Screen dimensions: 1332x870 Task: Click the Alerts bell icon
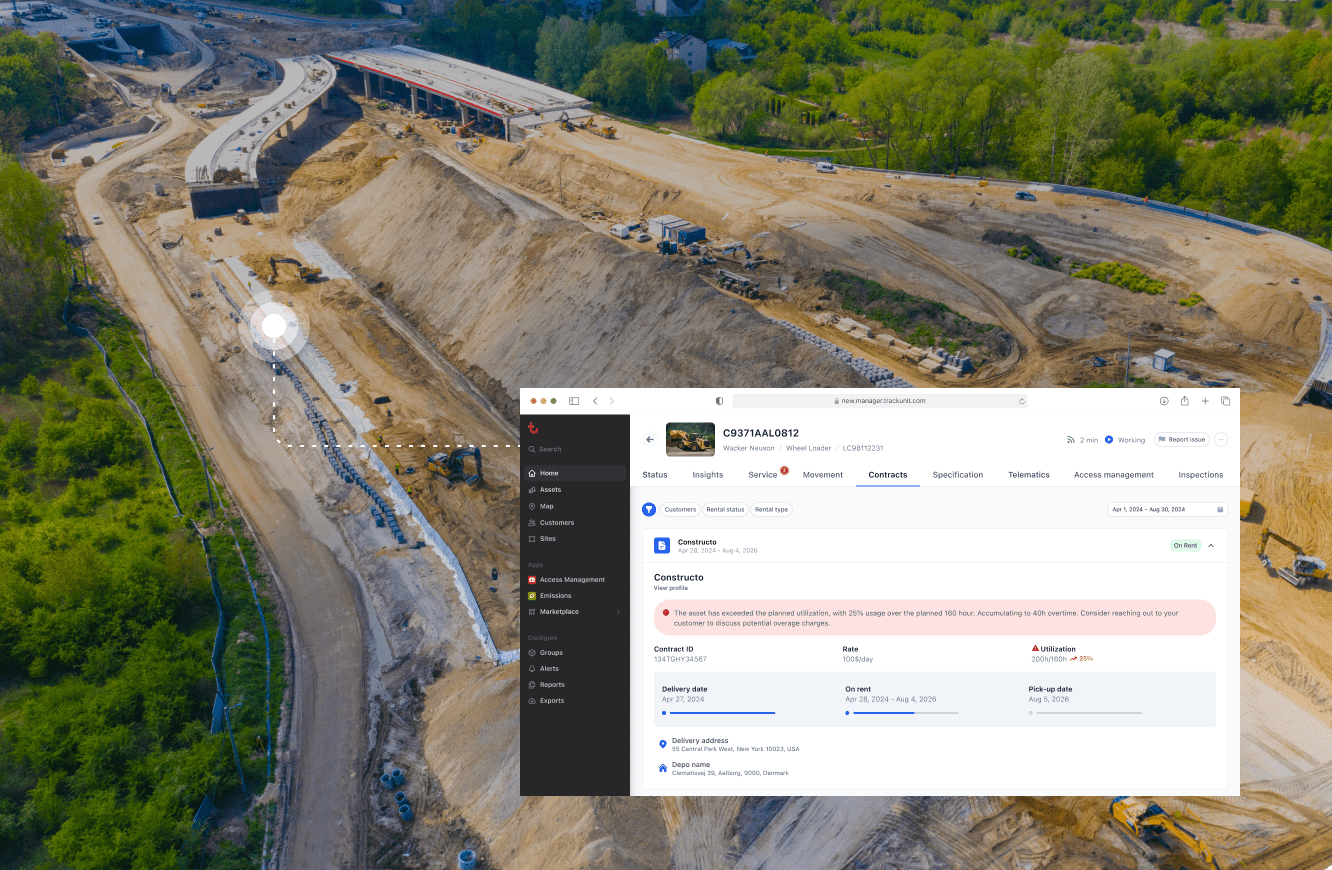(x=532, y=669)
